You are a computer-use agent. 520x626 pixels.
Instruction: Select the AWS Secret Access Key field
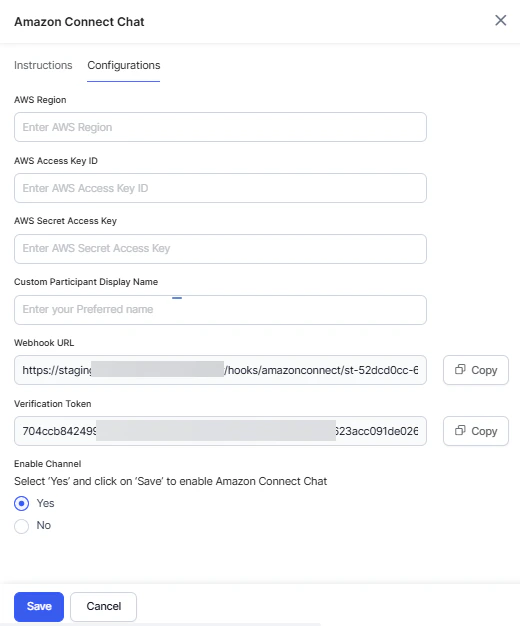tap(220, 249)
